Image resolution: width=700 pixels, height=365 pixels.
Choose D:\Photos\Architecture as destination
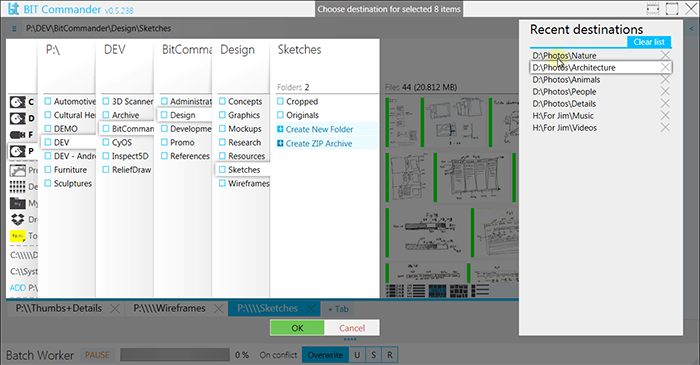(x=574, y=67)
